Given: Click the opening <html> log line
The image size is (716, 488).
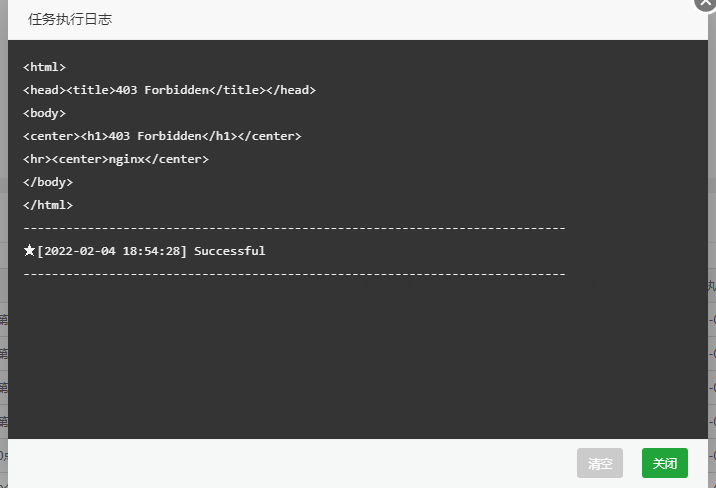Looking at the screenshot, I should point(44,67).
